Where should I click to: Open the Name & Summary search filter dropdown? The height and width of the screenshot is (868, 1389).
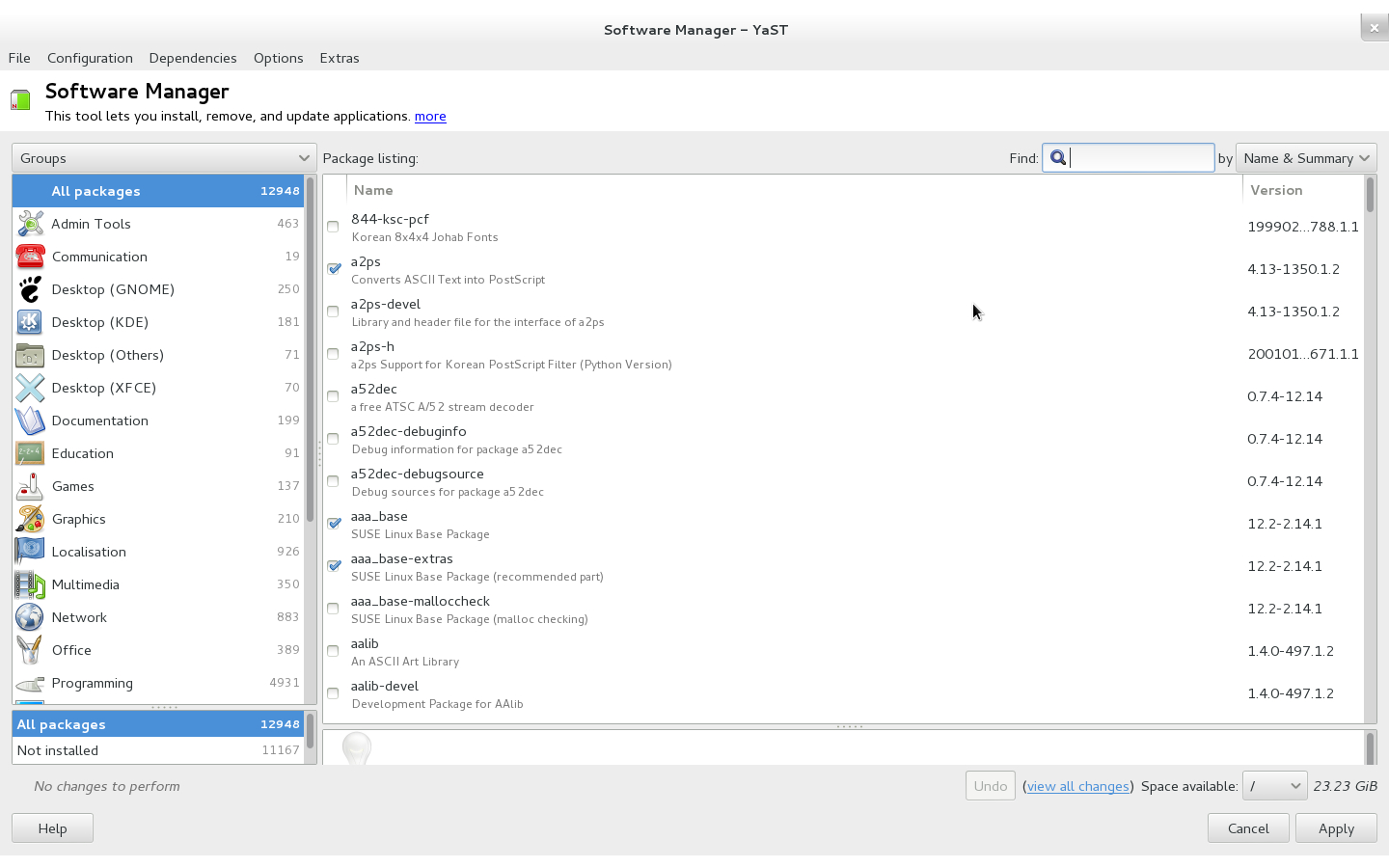(1305, 158)
